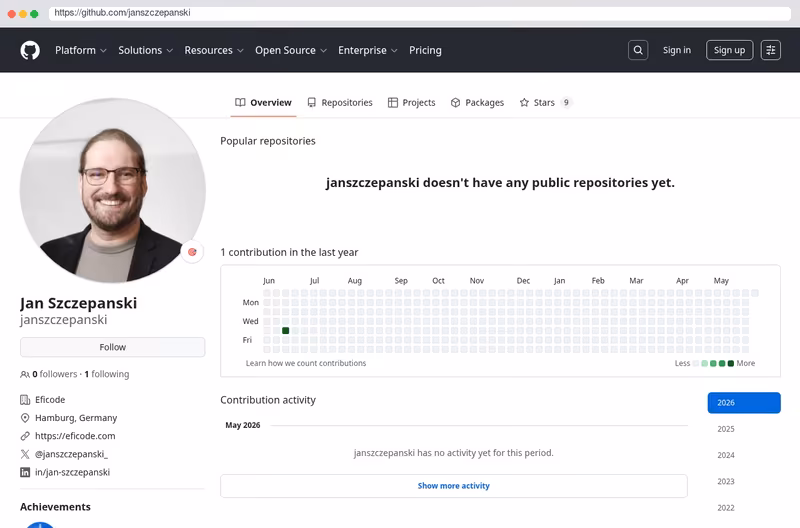The image size is (800, 528).
Task: Select year 2024 in contribution activity
Action: tap(726, 455)
